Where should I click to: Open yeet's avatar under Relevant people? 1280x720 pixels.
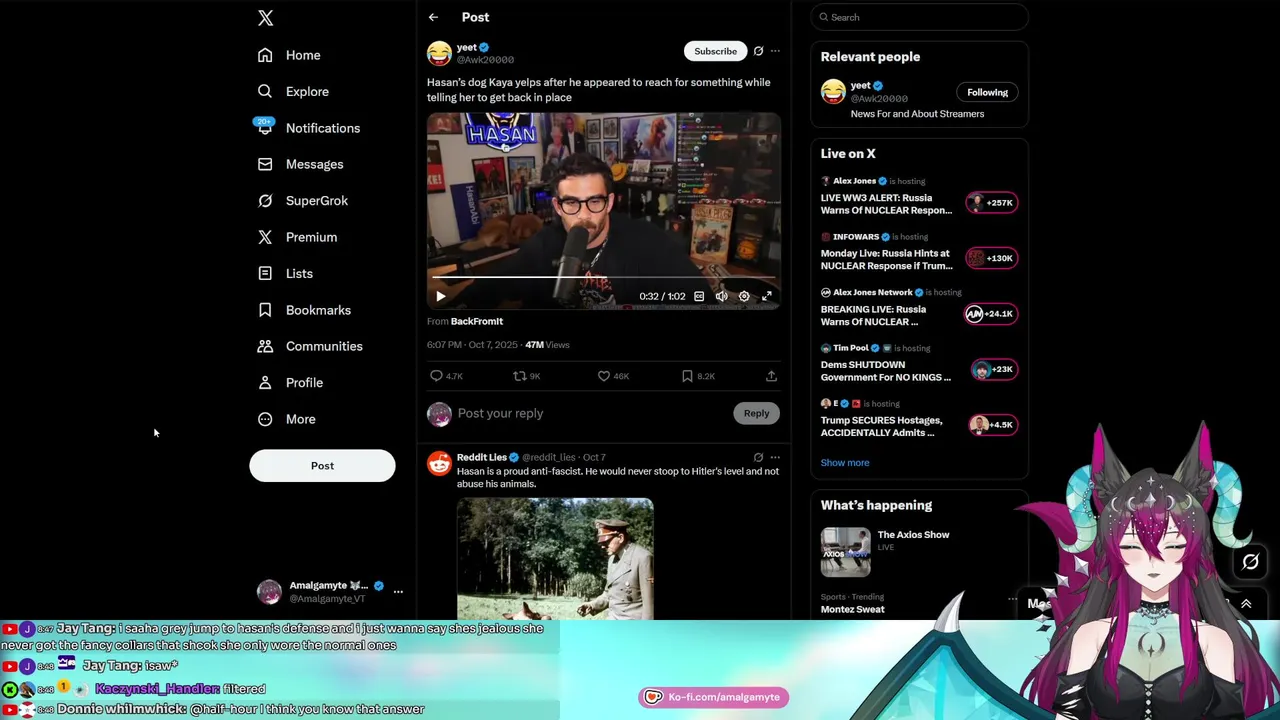click(833, 92)
